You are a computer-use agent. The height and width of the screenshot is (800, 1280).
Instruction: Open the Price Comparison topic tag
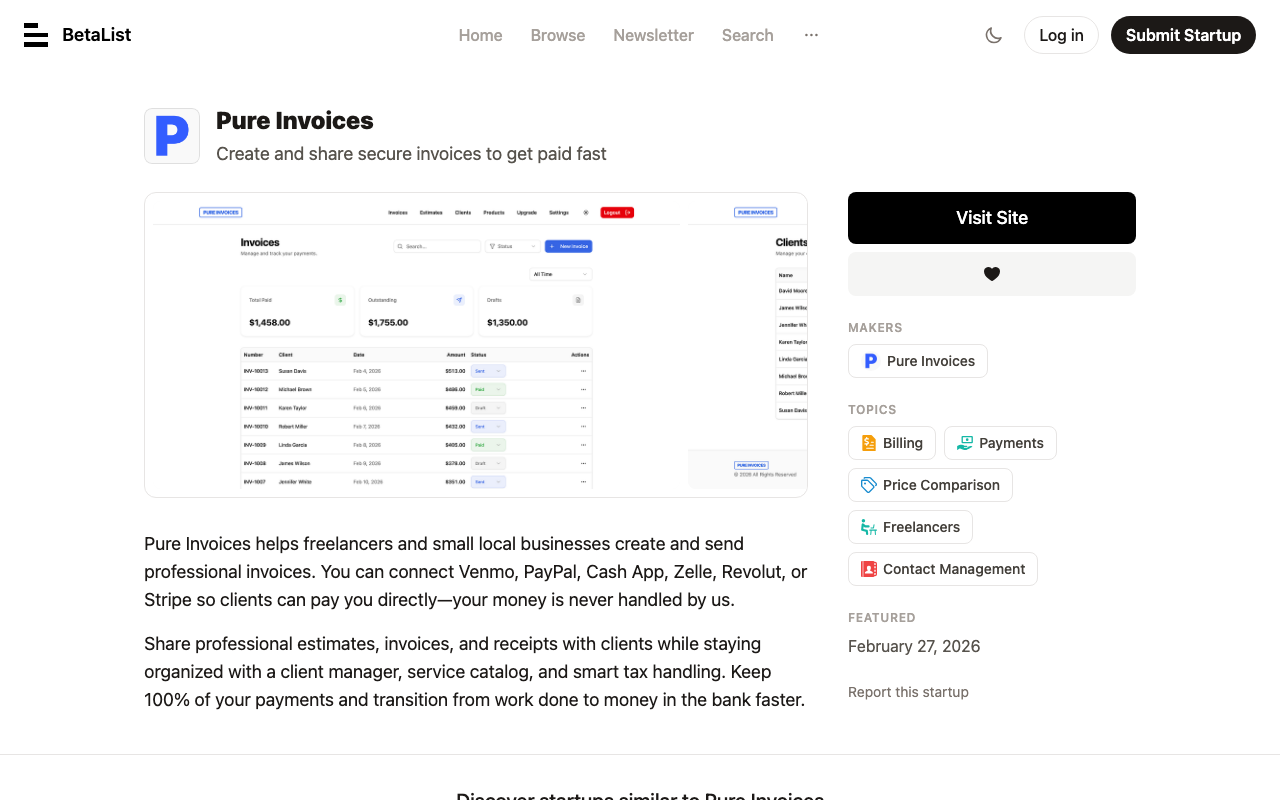coord(930,485)
